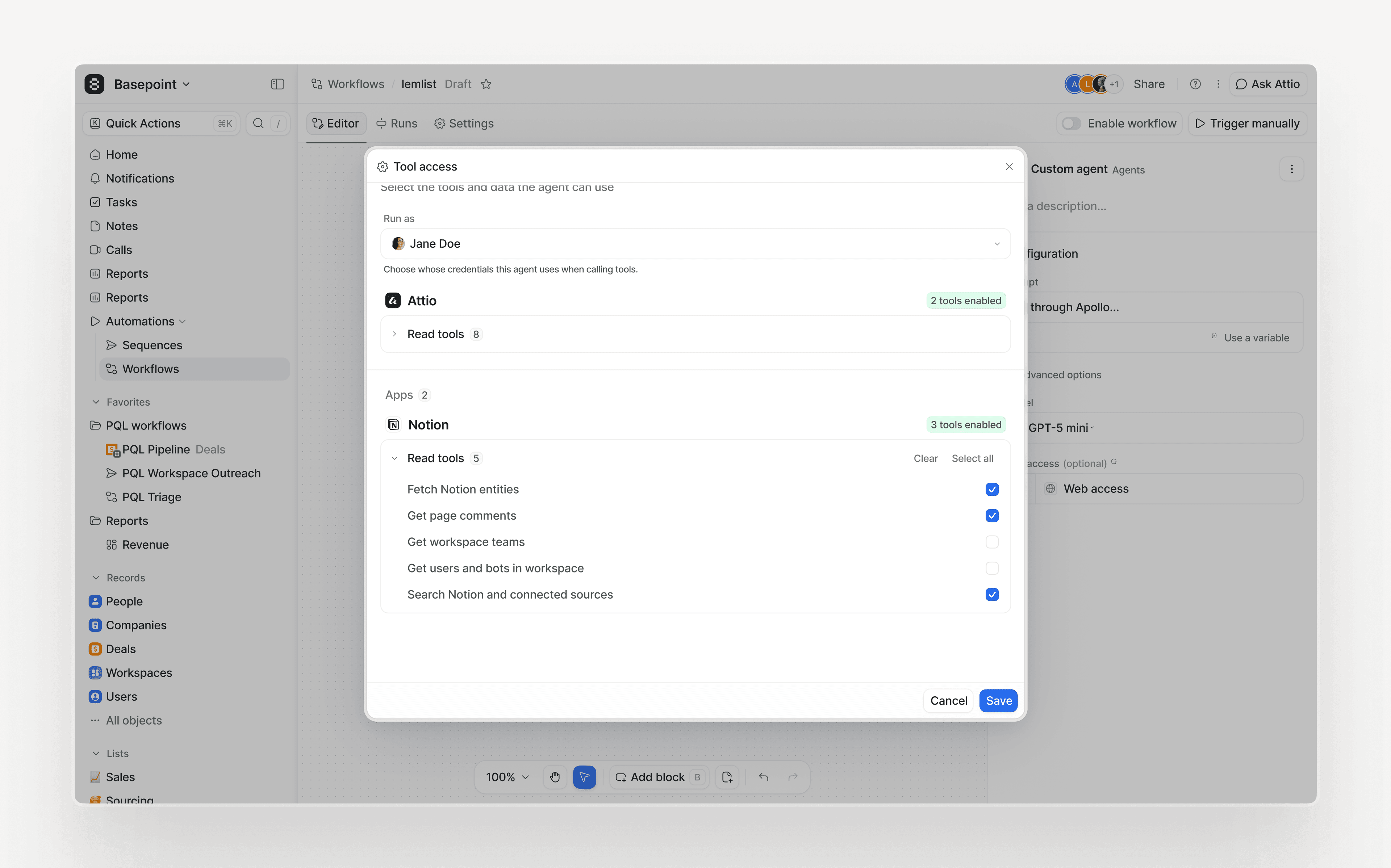Open PQL Pipeline Deals favorite

pyautogui.click(x=195, y=449)
